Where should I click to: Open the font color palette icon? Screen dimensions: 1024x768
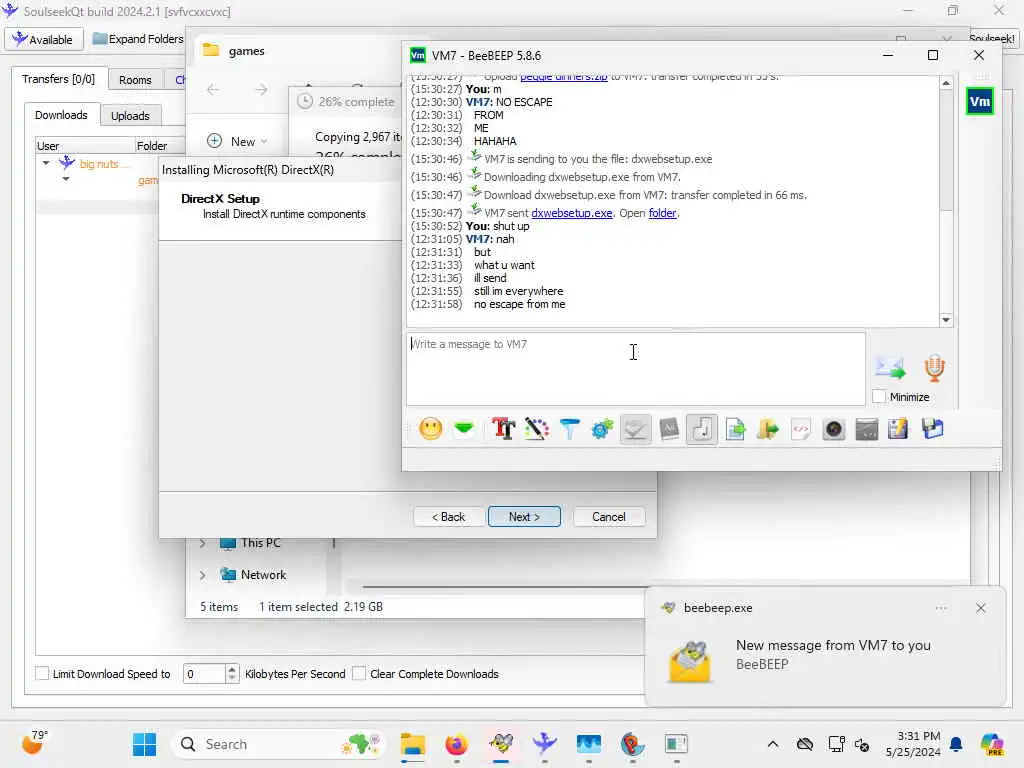point(536,429)
